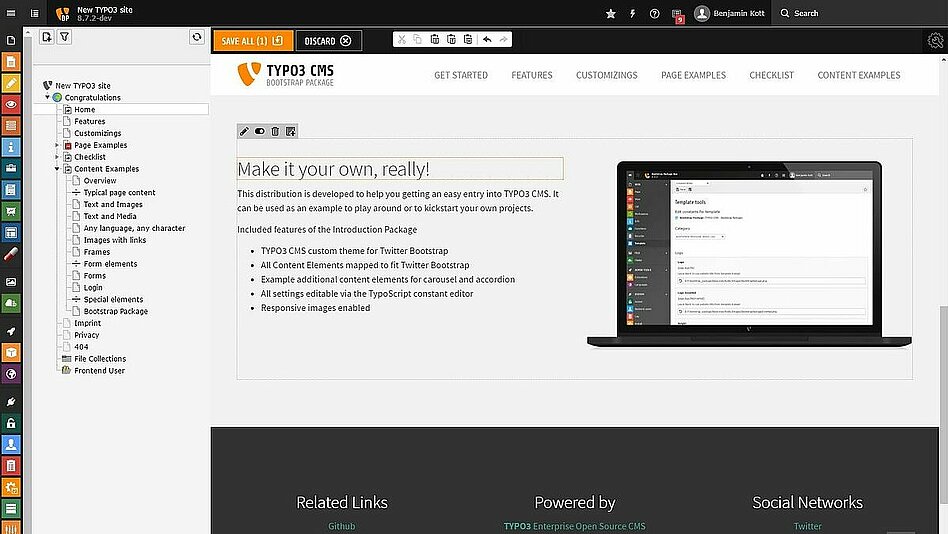
Task: Open the Info module icon
Action: coord(11,147)
